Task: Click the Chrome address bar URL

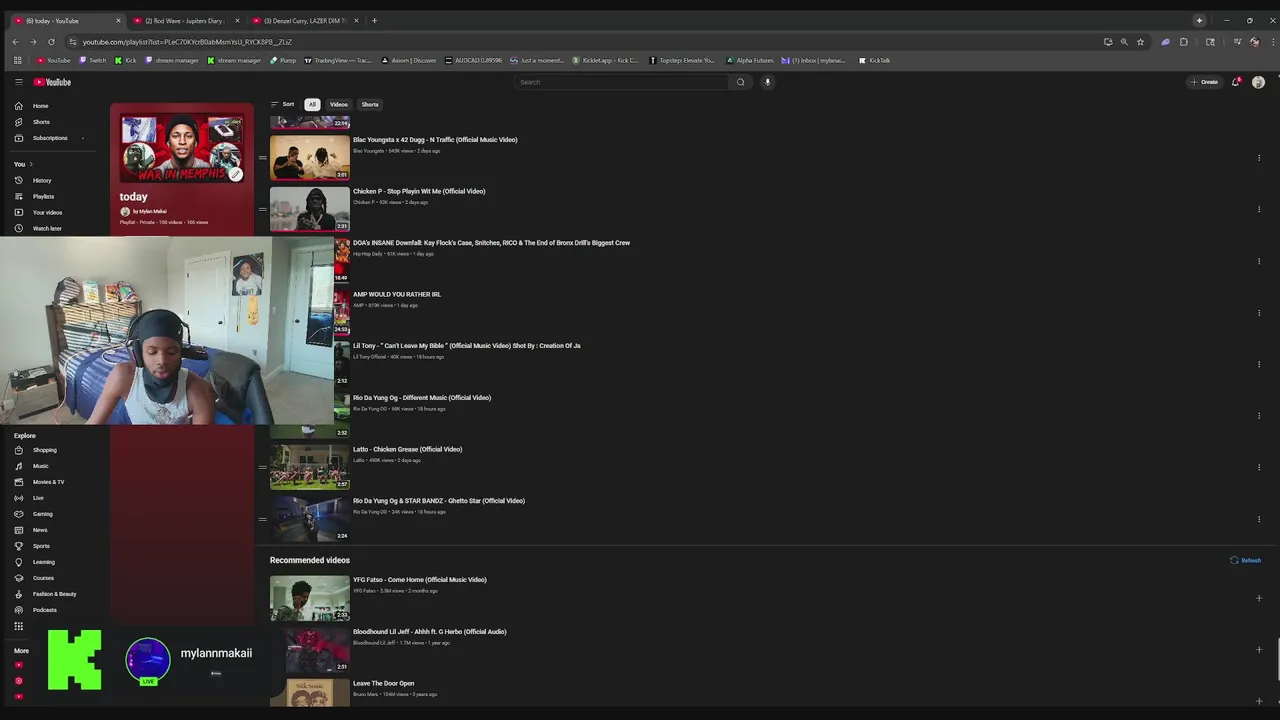Action: [187, 42]
